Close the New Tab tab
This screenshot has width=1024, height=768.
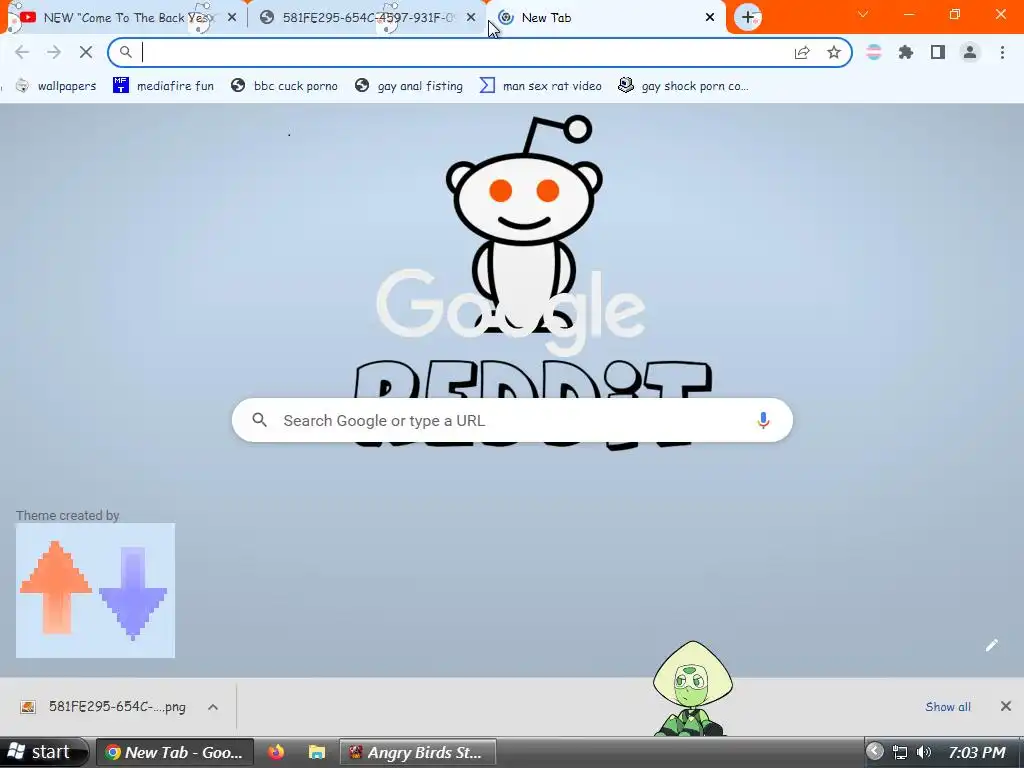coord(710,18)
